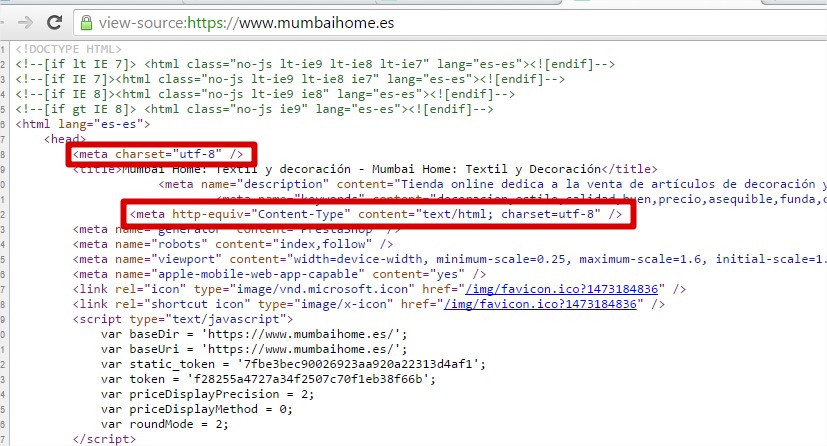The width and height of the screenshot is (827, 446).
Task: Click the var static_token line
Action: pos(293,364)
